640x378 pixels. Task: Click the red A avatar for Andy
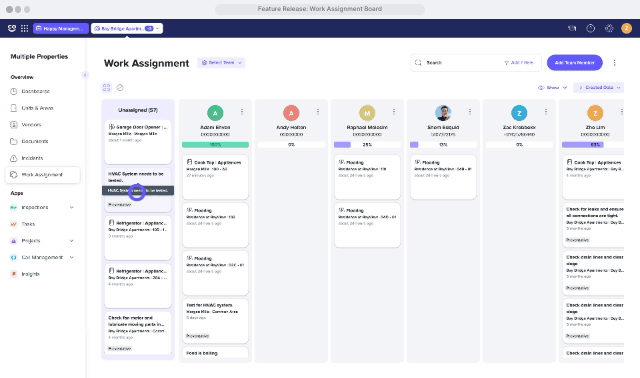(x=291, y=113)
